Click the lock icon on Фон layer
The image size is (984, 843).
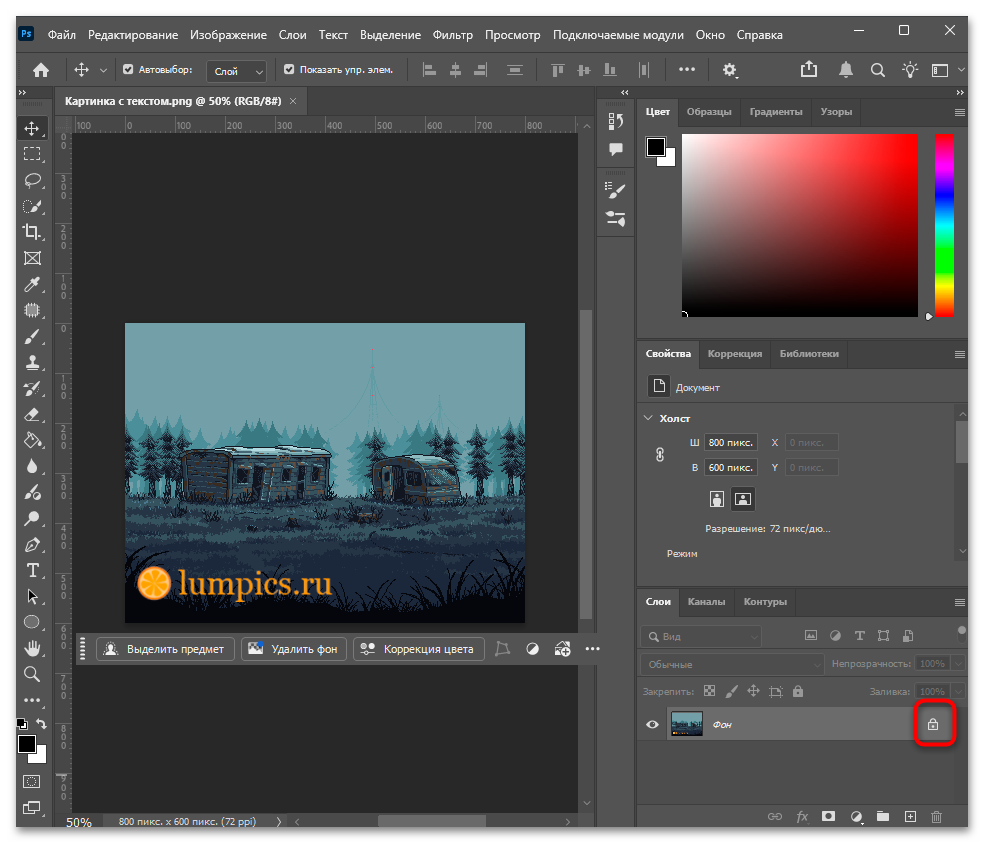tap(933, 724)
